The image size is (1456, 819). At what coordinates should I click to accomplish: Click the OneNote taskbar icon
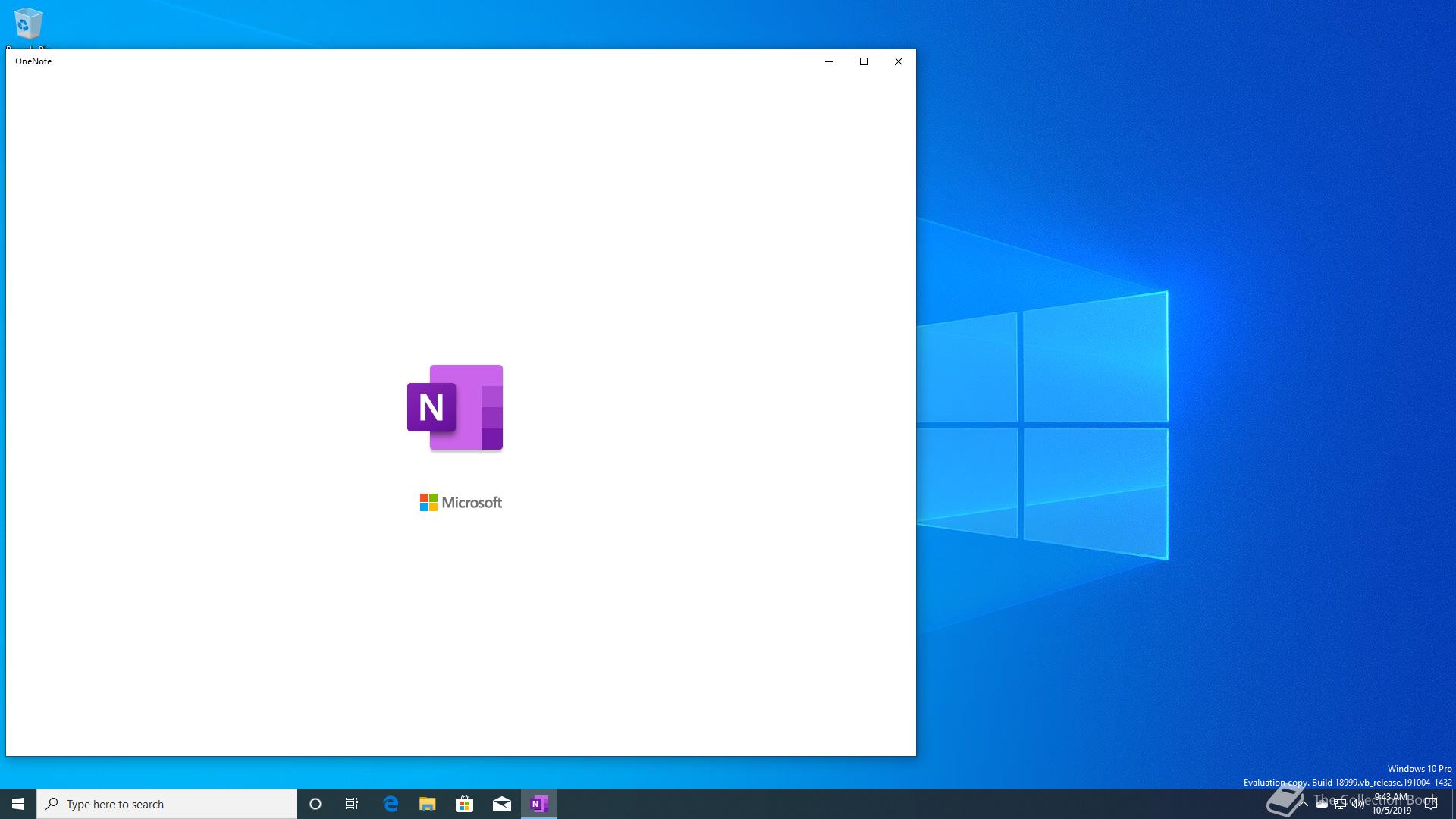tap(539, 804)
